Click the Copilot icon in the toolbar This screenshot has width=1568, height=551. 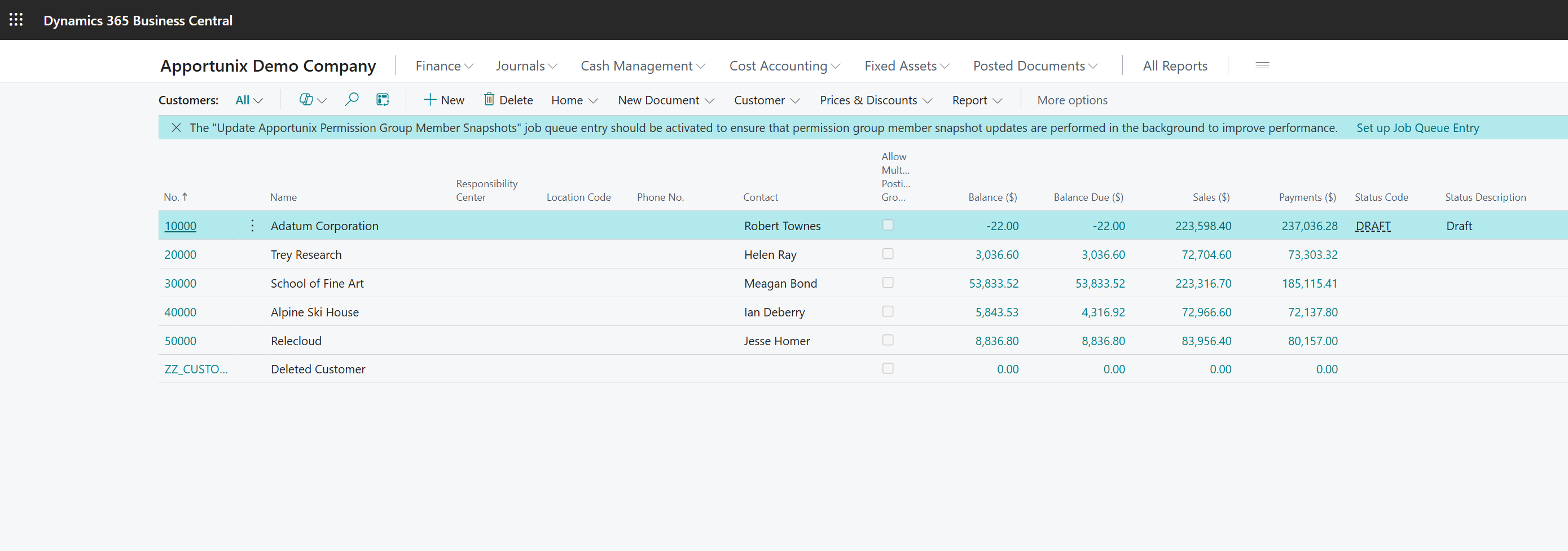pos(306,100)
